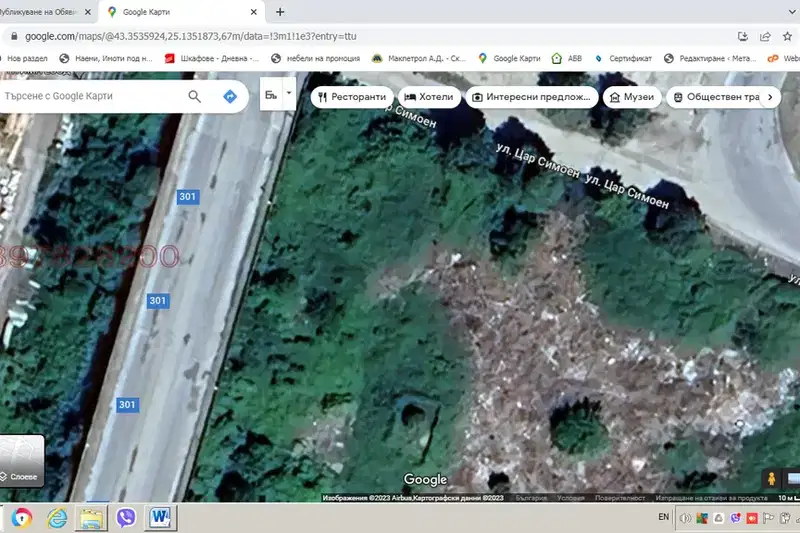Filter by Ресторанти chip
800x533 pixels.
(352, 97)
